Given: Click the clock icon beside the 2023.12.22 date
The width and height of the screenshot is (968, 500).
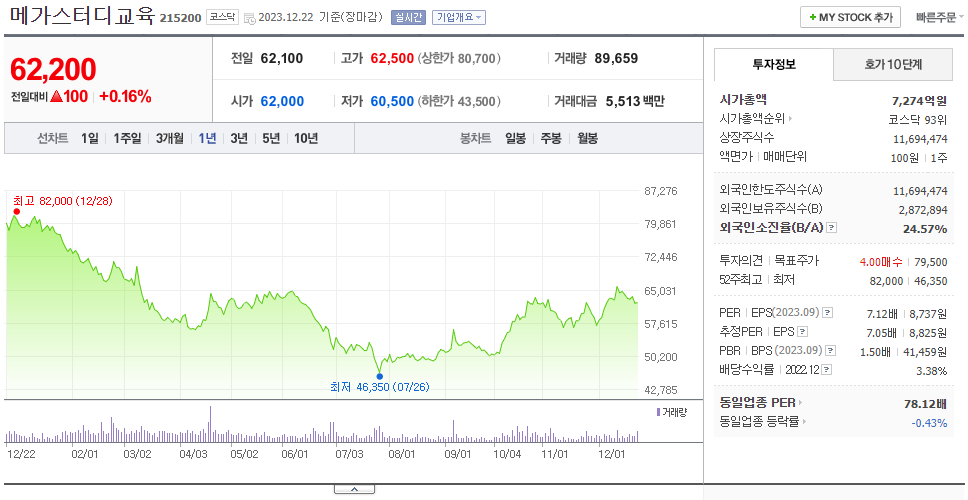Looking at the screenshot, I should click(x=250, y=18).
